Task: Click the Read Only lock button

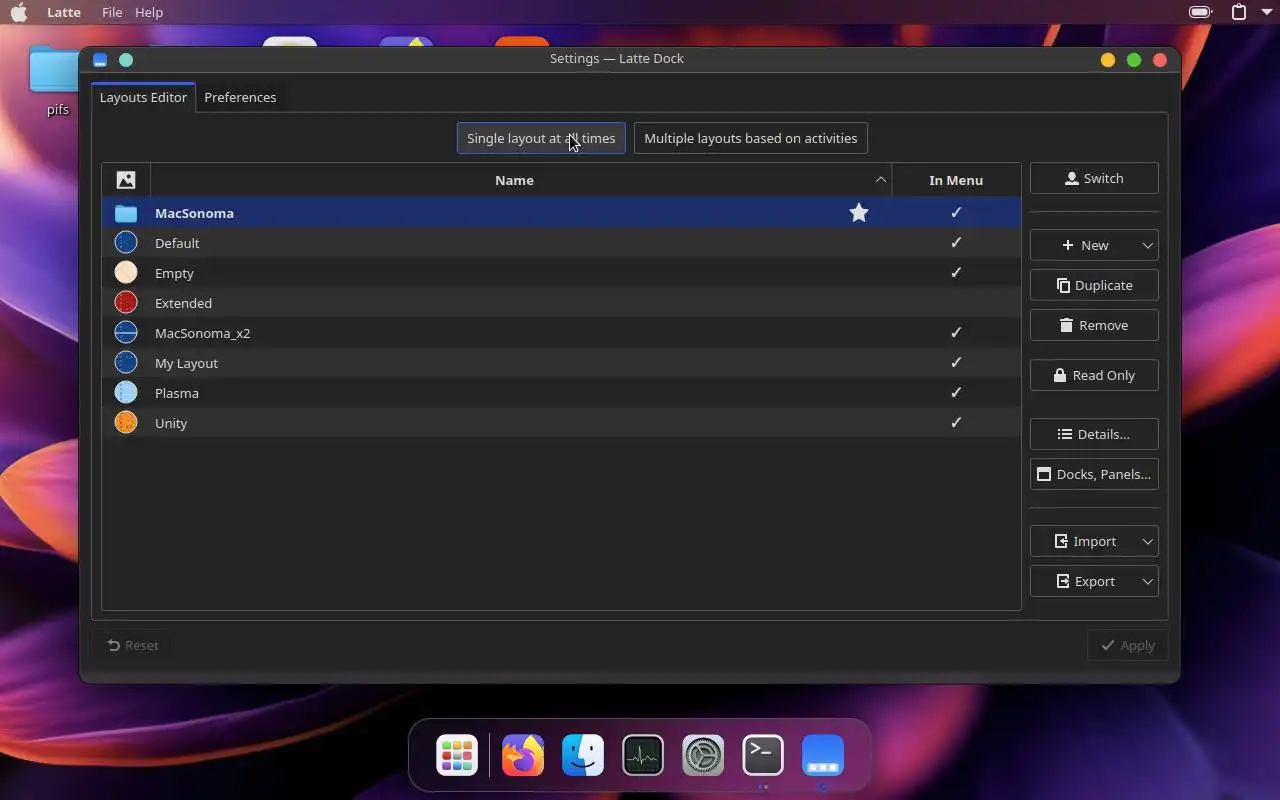Action: 1094,375
